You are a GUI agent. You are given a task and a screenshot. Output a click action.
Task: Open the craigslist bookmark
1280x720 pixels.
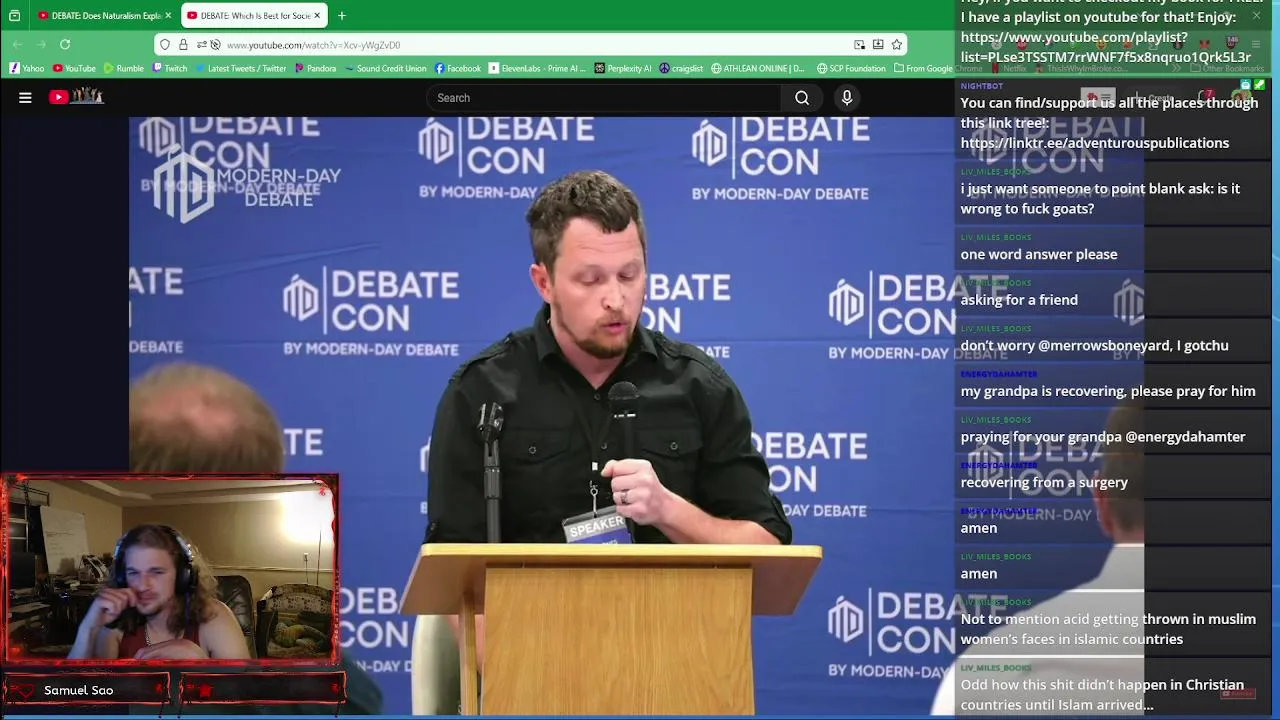(x=681, y=68)
